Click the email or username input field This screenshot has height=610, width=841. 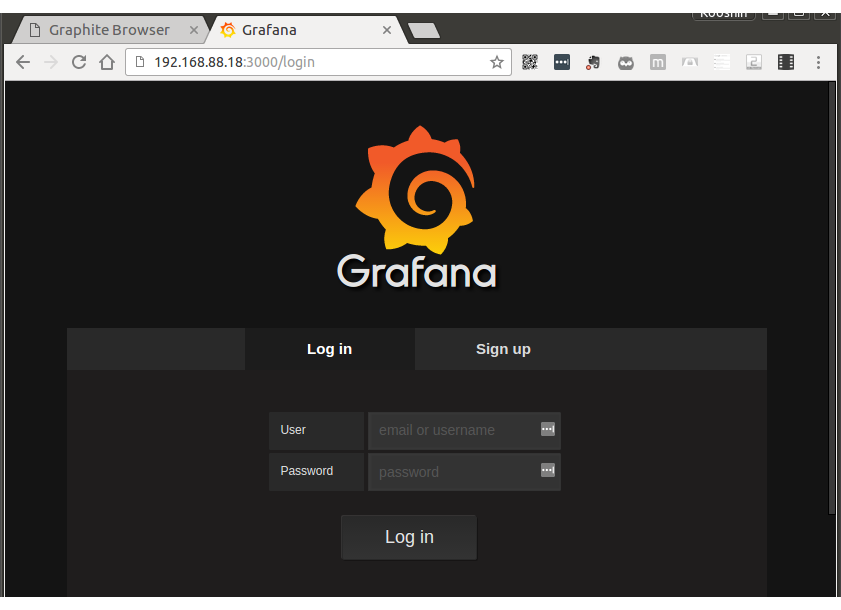point(450,429)
